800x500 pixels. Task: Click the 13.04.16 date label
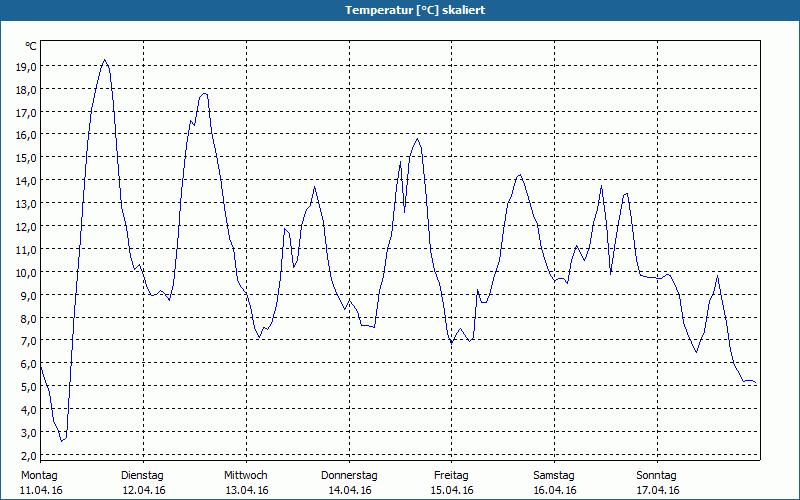pos(247,490)
